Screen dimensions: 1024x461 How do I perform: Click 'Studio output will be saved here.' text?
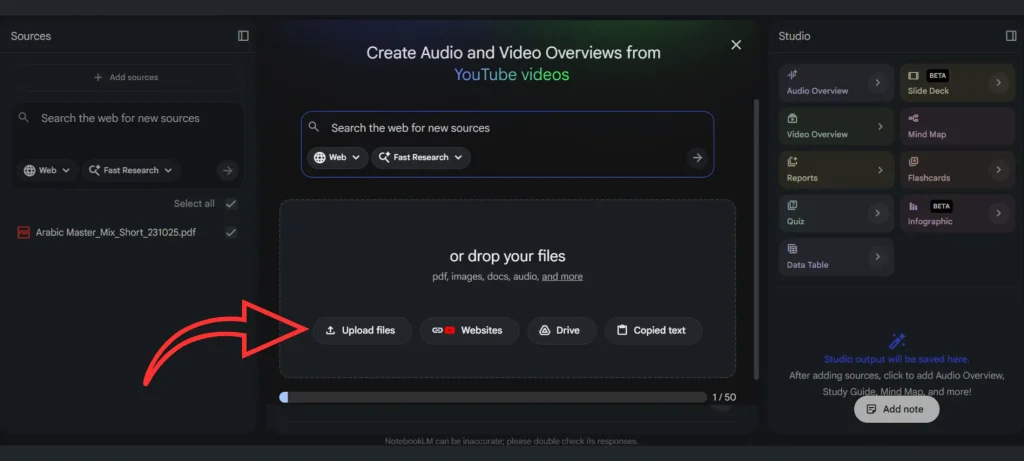tap(897, 359)
